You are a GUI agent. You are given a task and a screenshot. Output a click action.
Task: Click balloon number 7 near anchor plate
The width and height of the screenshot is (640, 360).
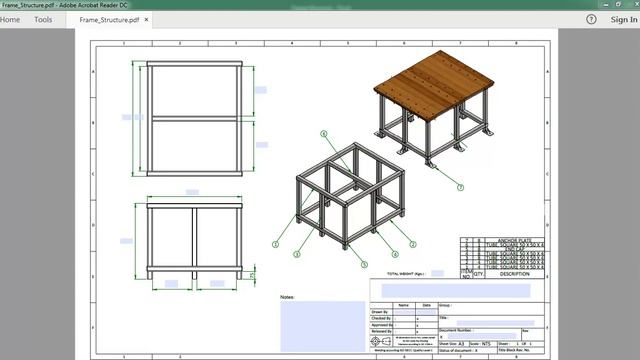click(x=460, y=187)
